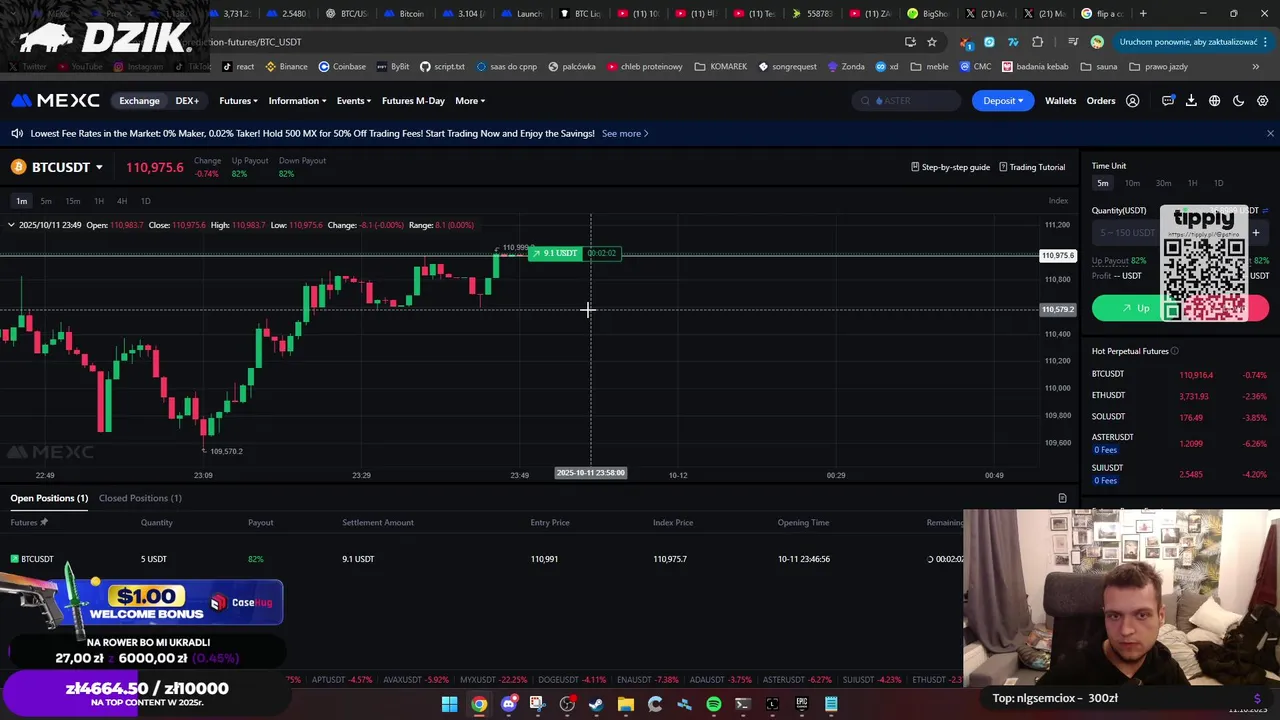Select the Open Positions tab
The image size is (1280, 720).
[49, 498]
